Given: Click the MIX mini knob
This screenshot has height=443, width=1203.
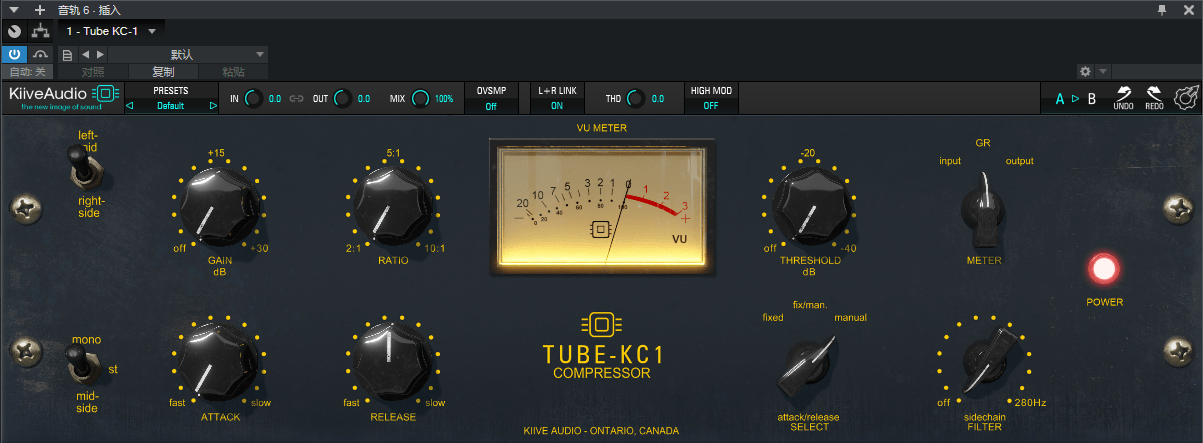Looking at the screenshot, I should 421,99.
